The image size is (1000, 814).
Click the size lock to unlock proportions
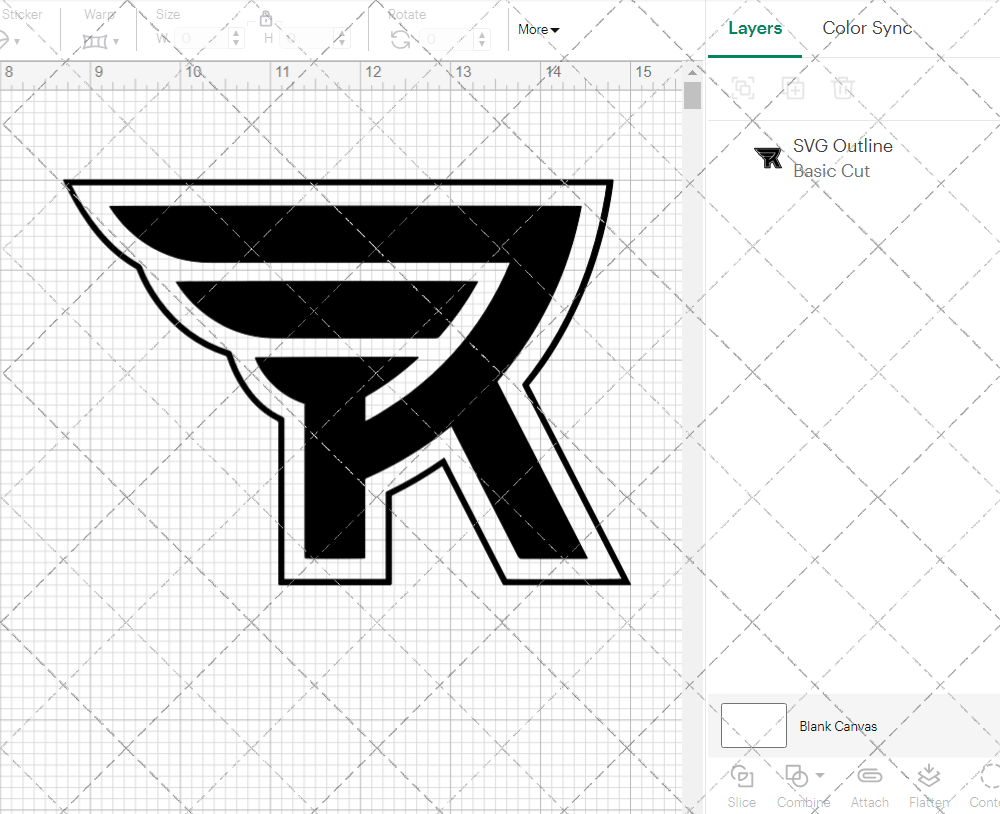266,18
